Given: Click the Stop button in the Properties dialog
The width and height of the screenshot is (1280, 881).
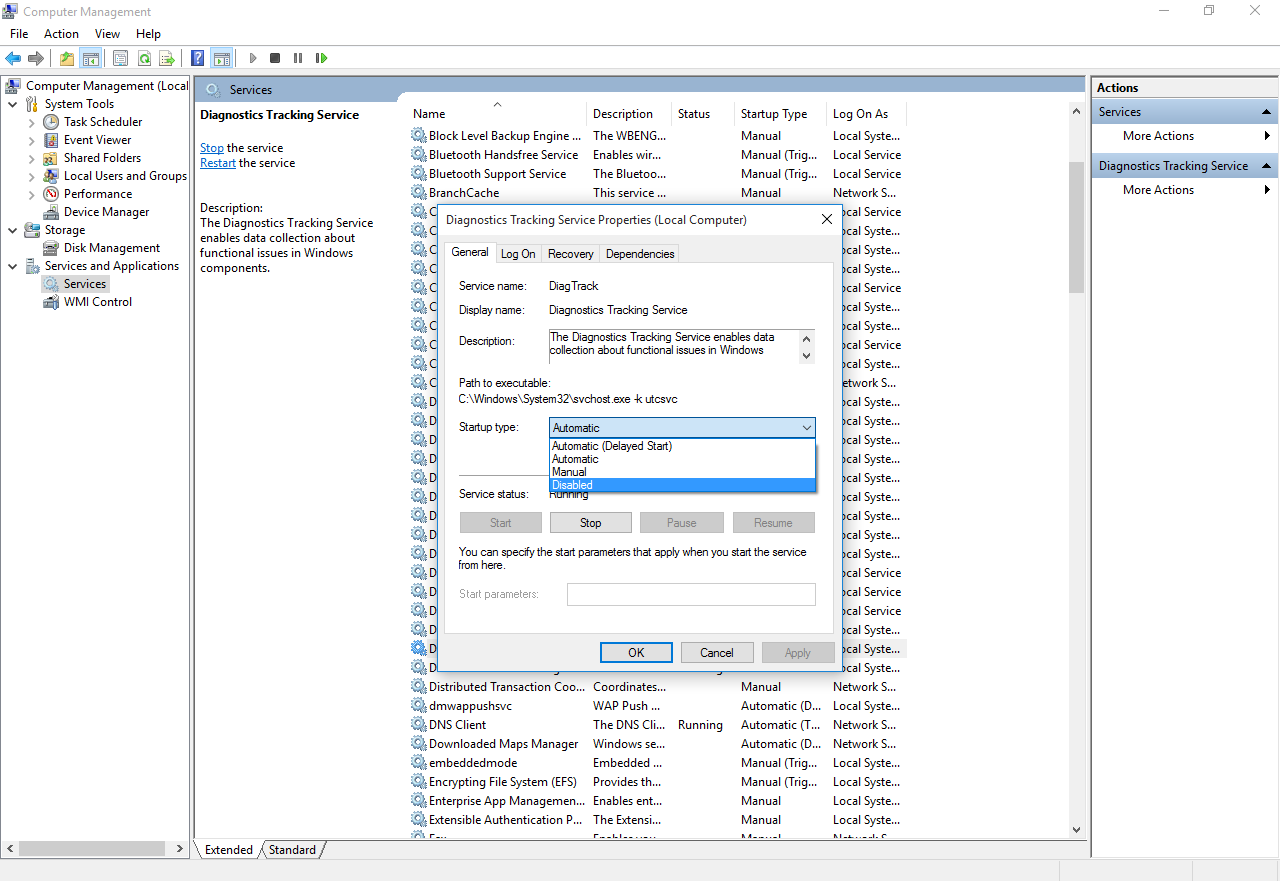Looking at the screenshot, I should 591,523.
